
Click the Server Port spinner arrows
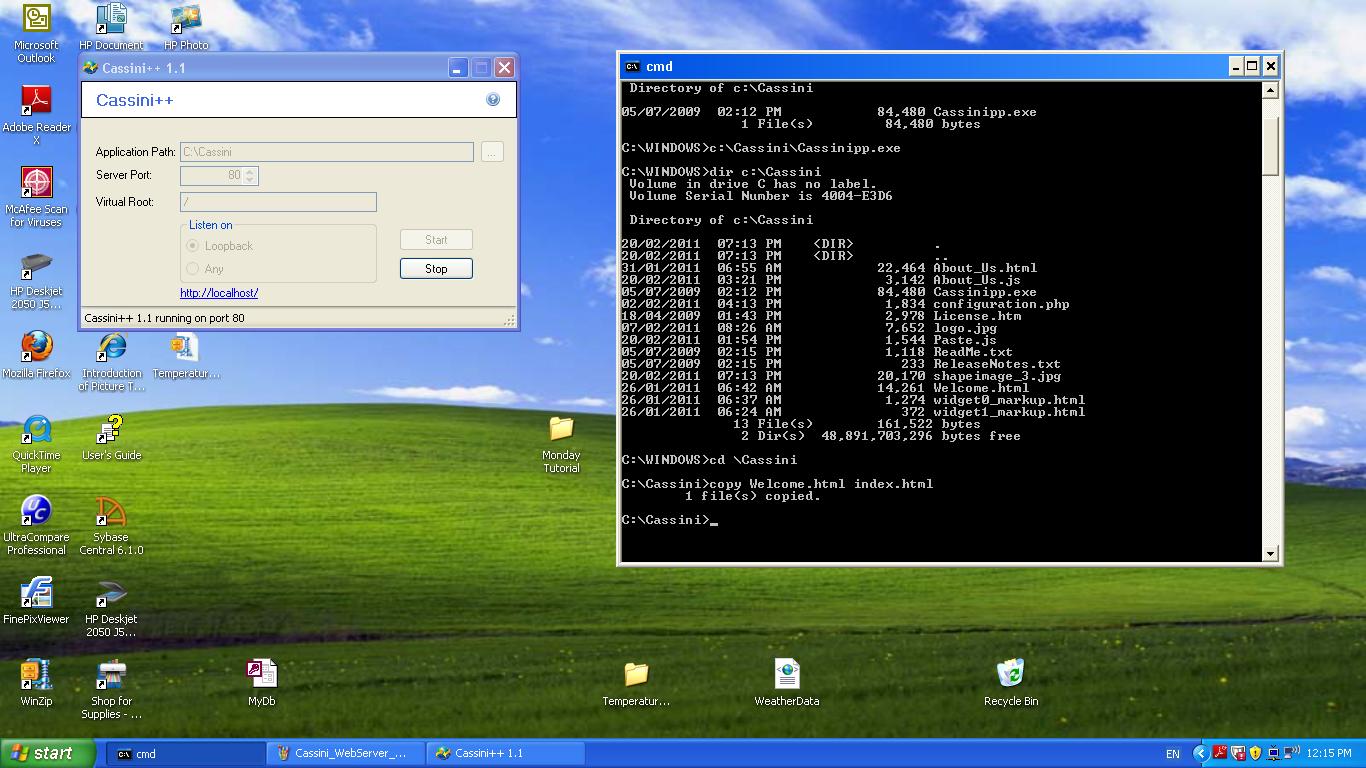click(x=250, y=176)
